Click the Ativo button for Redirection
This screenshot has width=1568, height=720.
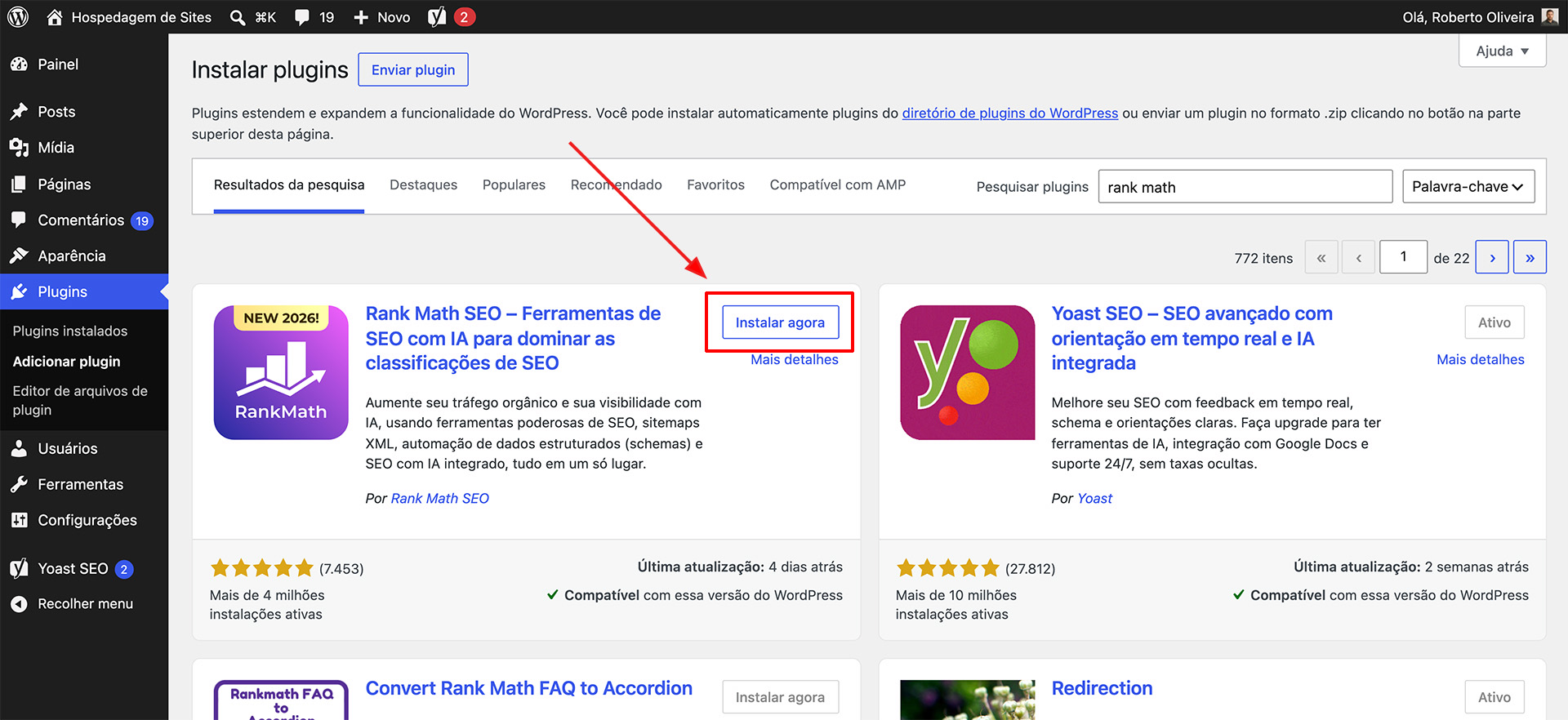click(x=1494, y=697)
